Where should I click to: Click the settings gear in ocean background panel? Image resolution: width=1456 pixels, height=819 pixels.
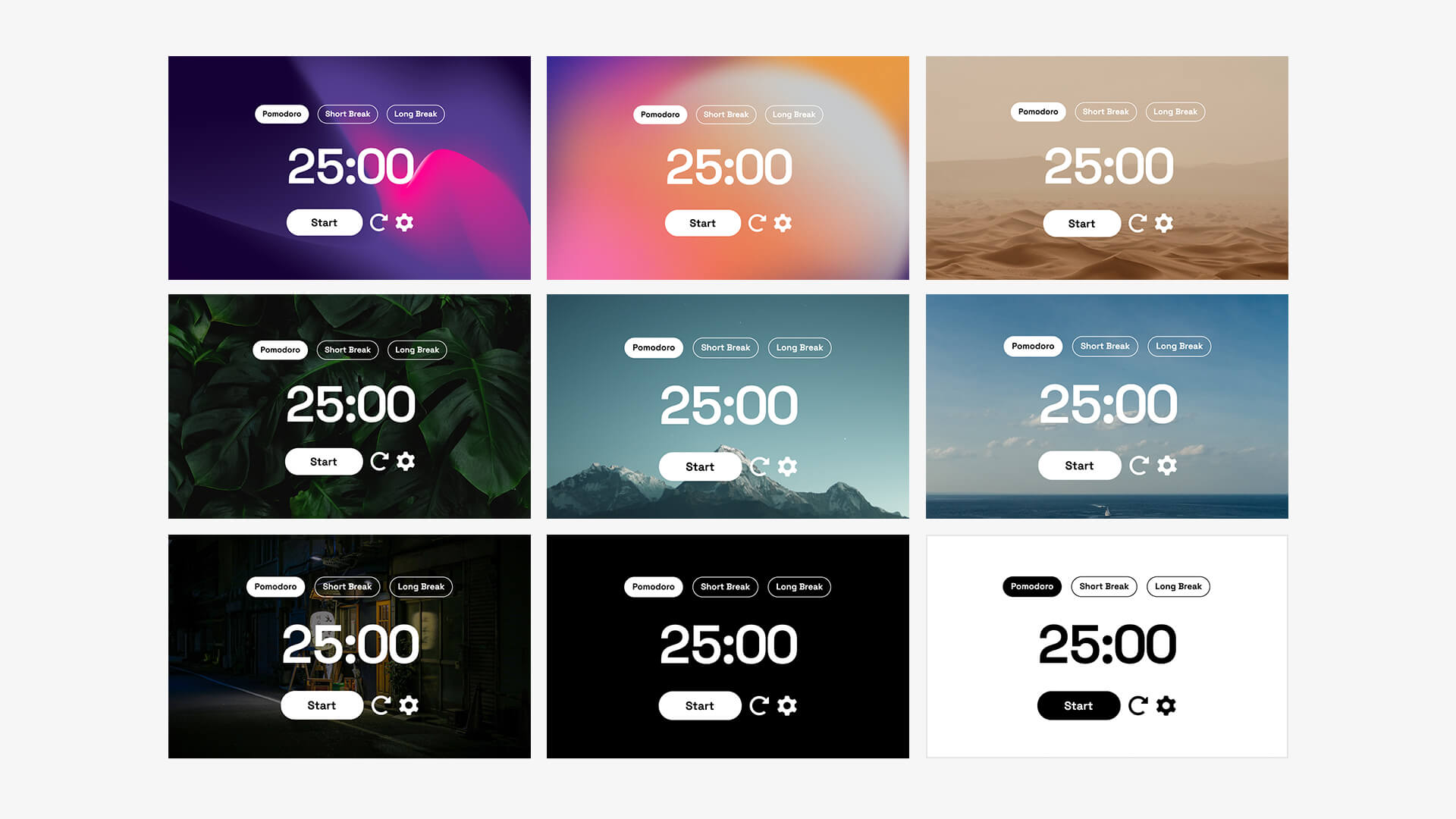coord(1165,465)
